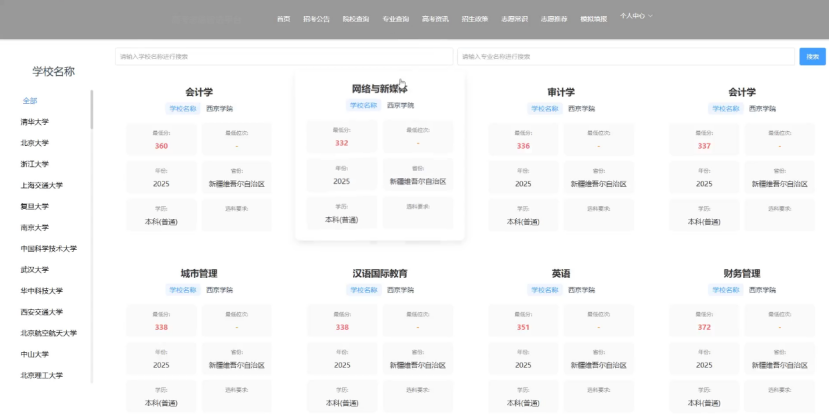This screenshot has height=415, width=829.
Task: Open the 个人中心 dropdown arrow
Action: [x=650, y=16]
